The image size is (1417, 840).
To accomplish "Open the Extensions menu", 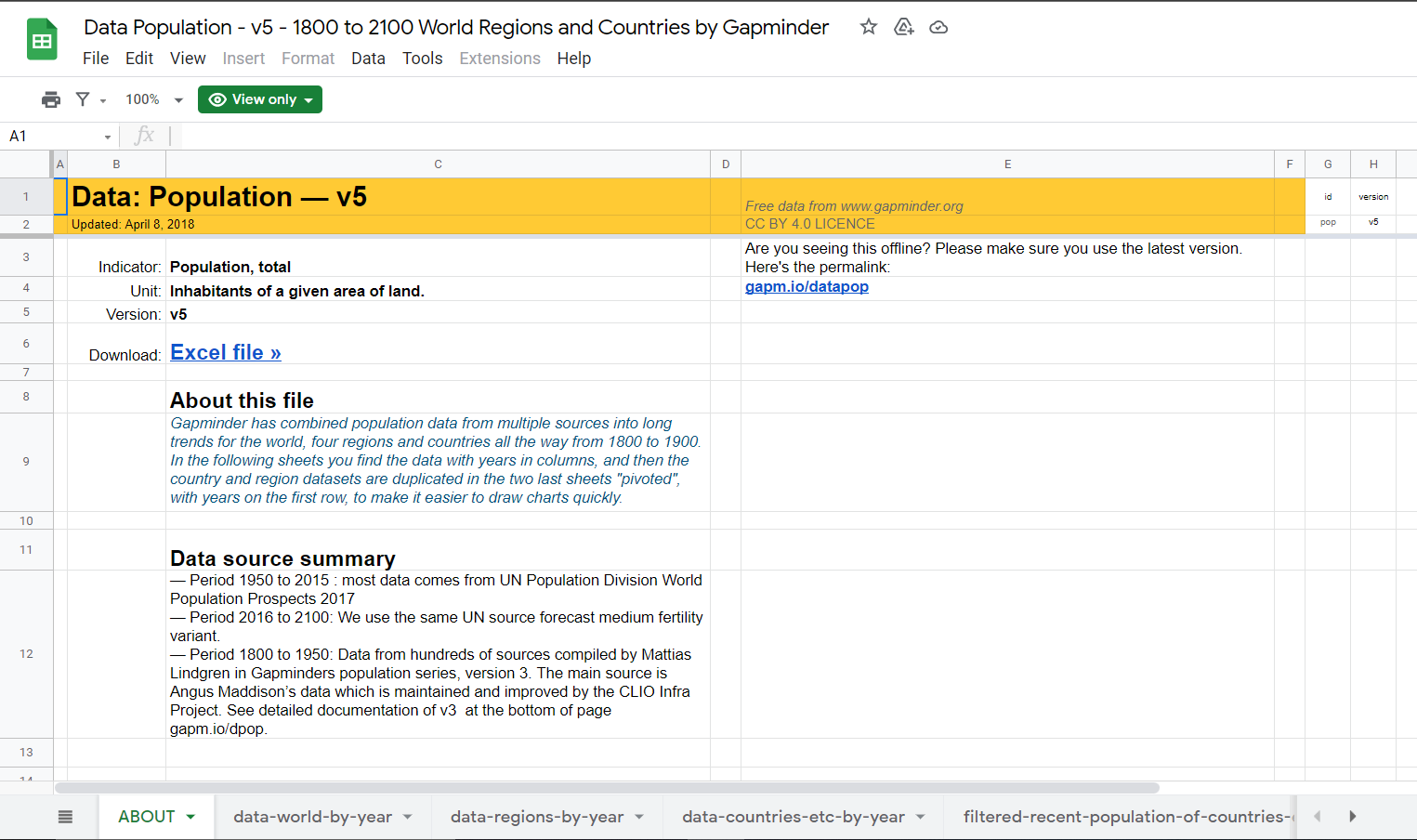I will [500, 59].
